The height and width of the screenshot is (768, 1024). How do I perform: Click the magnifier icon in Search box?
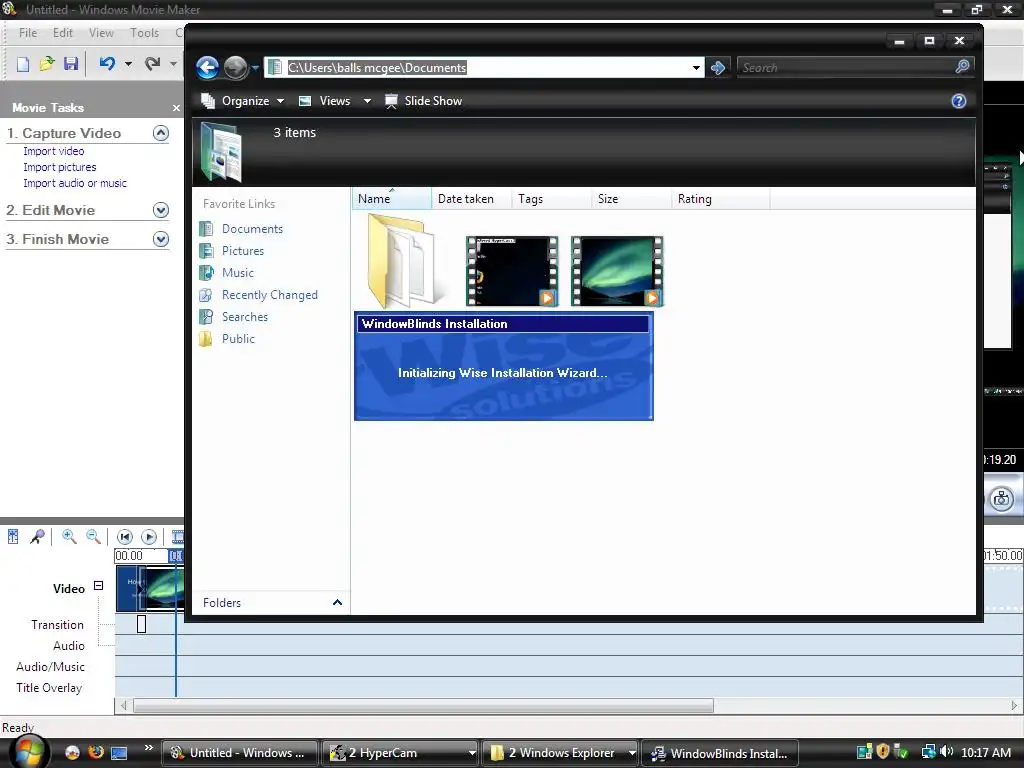coord(963,67)
